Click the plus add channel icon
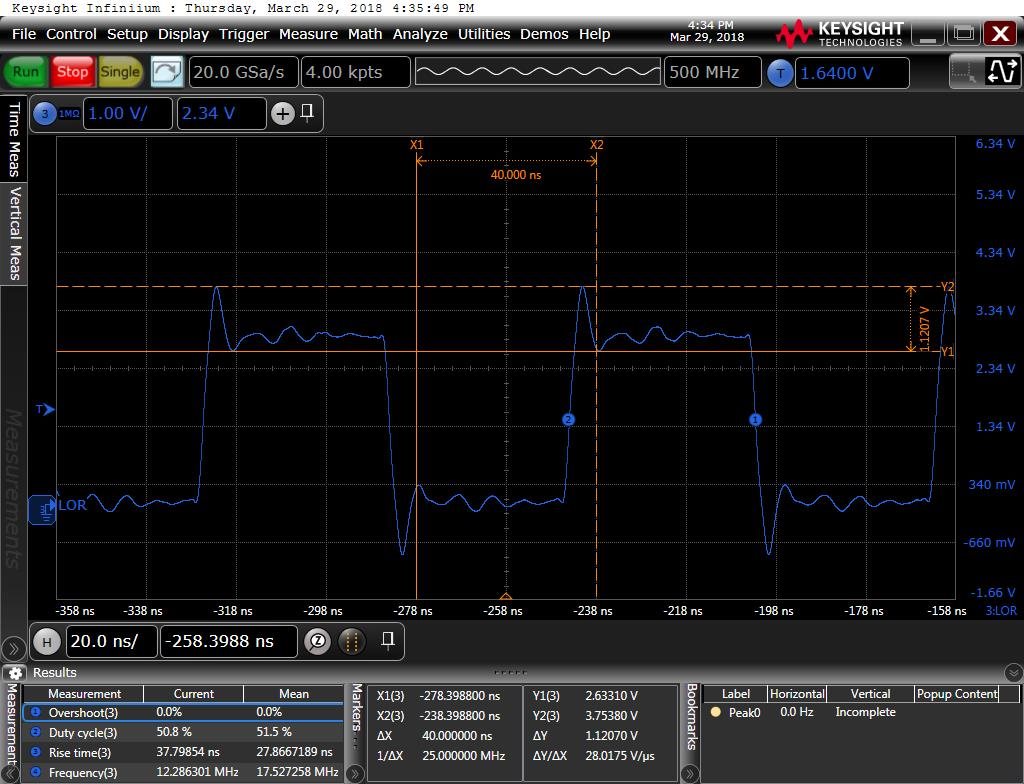 click(x=283, y=114)
